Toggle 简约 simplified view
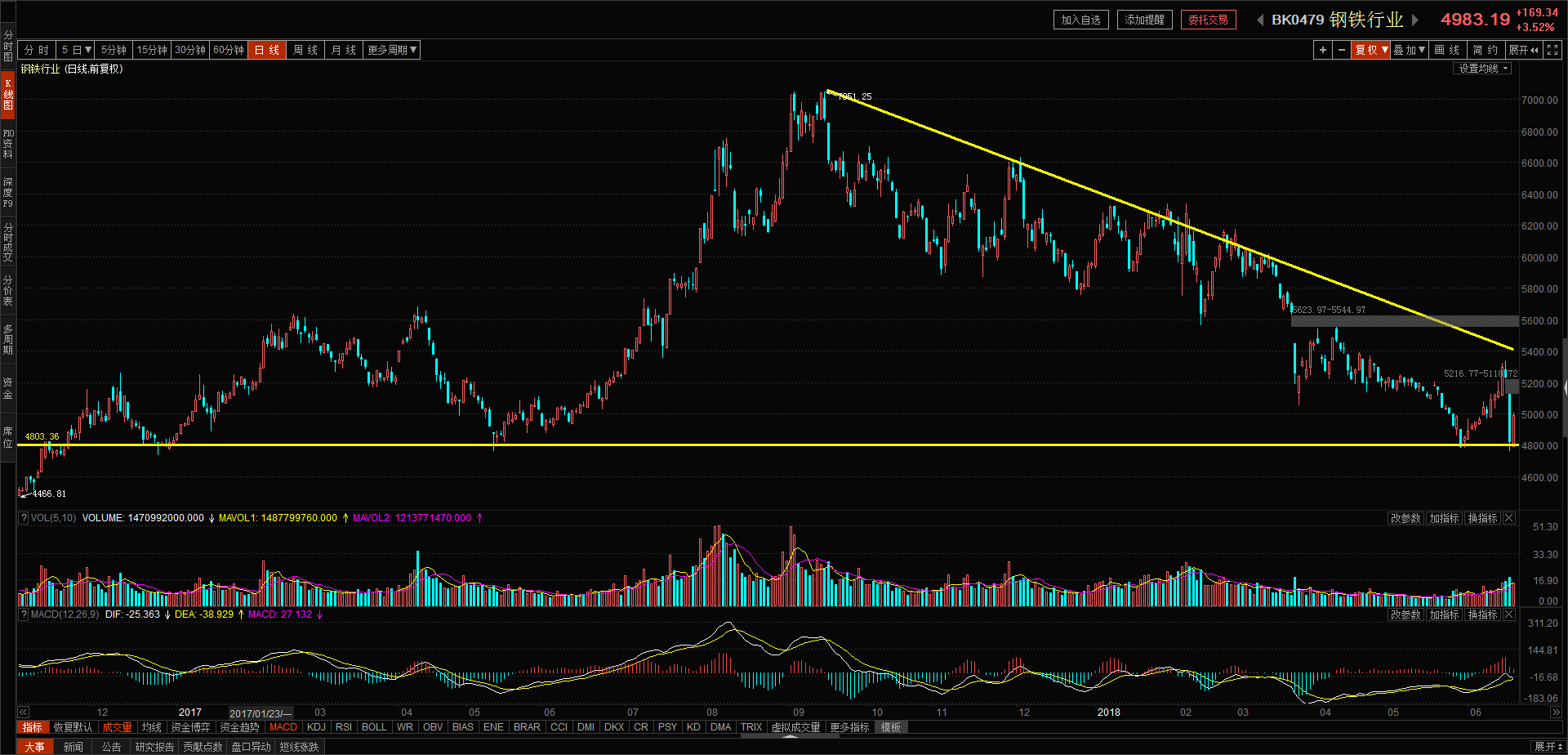 1486,50
